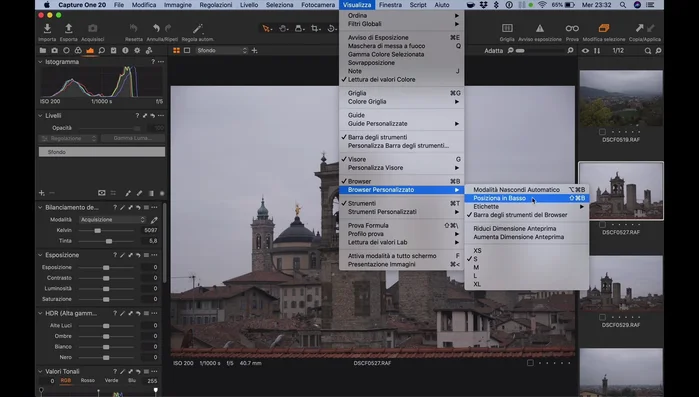699x397 pixels.
Task: Click the Resetta toolbar icon
Action: [133, 29]
